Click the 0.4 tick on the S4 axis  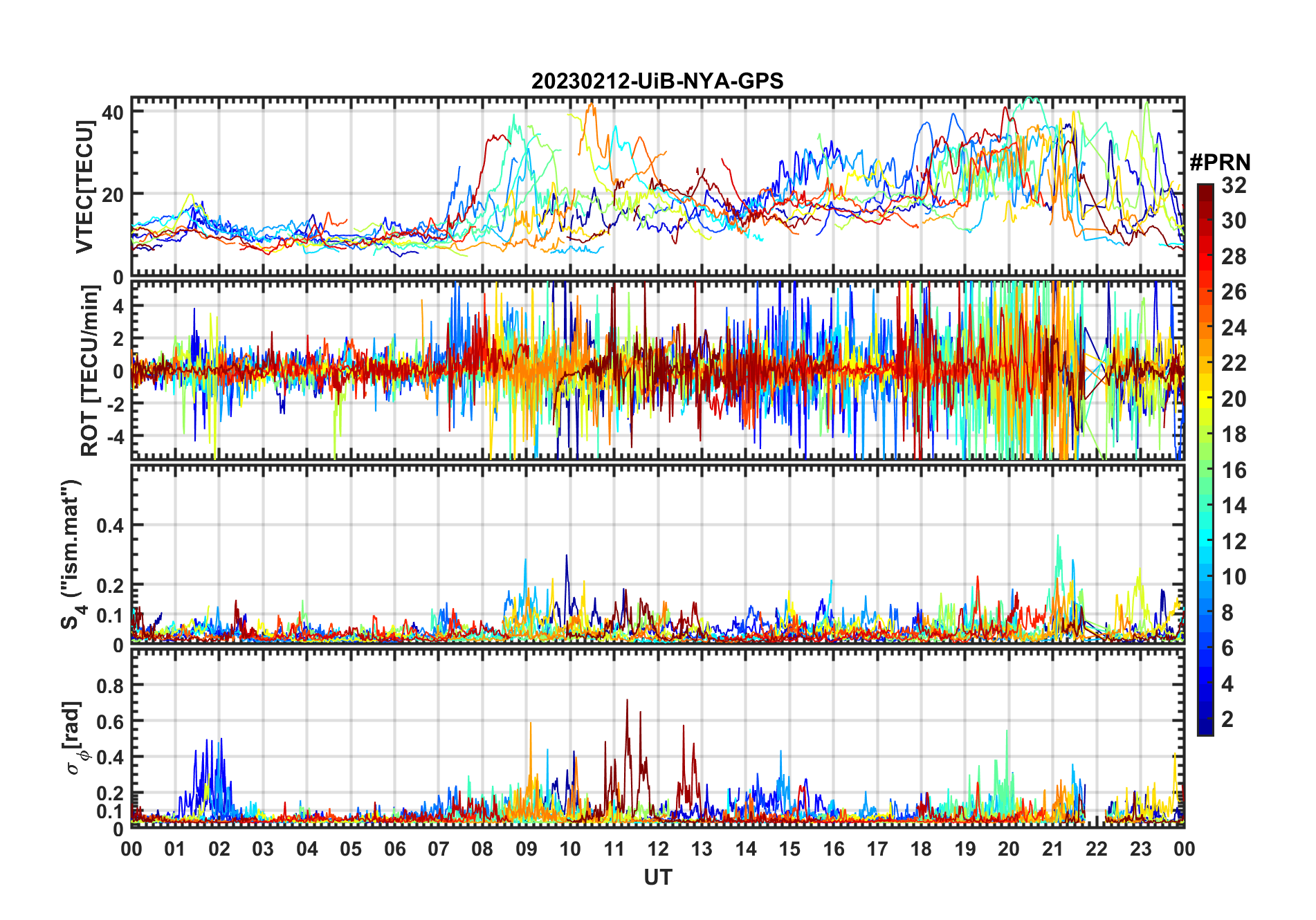pos(110,525)
